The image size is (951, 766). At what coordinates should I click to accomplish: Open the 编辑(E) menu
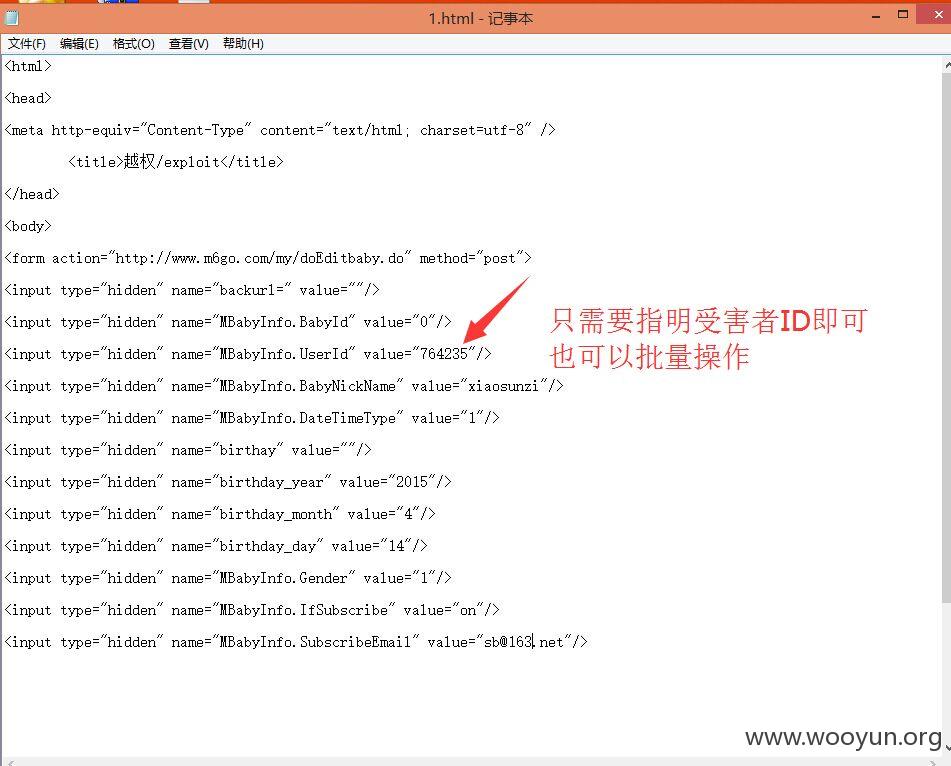tap(79, 44)
